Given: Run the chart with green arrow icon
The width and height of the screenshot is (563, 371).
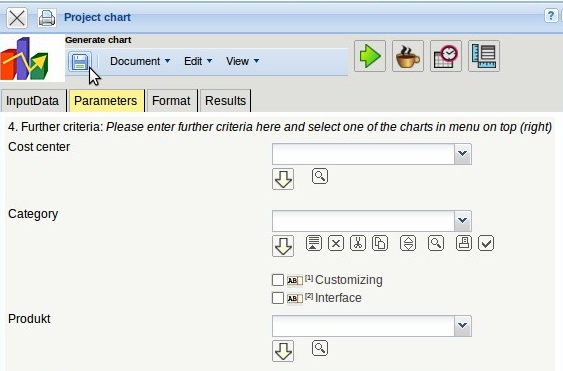Looking at the screenshot, I should 370,56.
